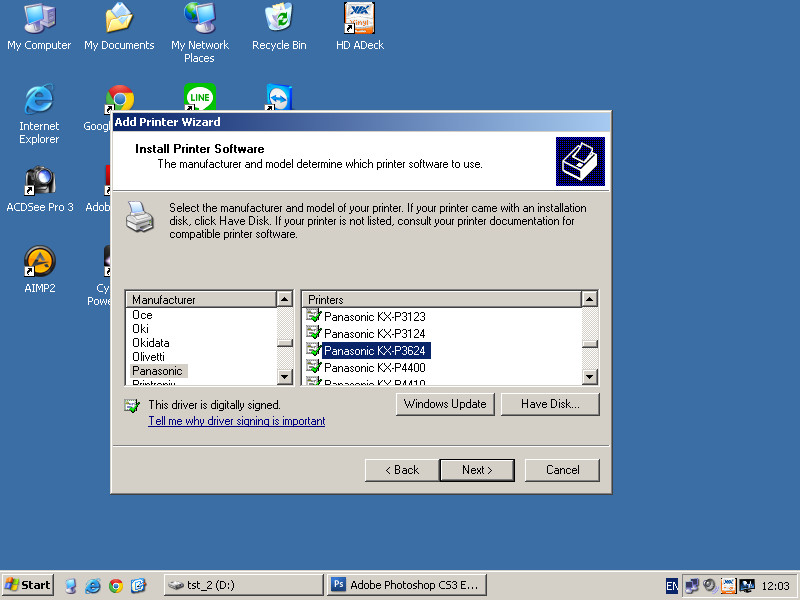Cancel the Add Printer Wizard

pos(562,470)
